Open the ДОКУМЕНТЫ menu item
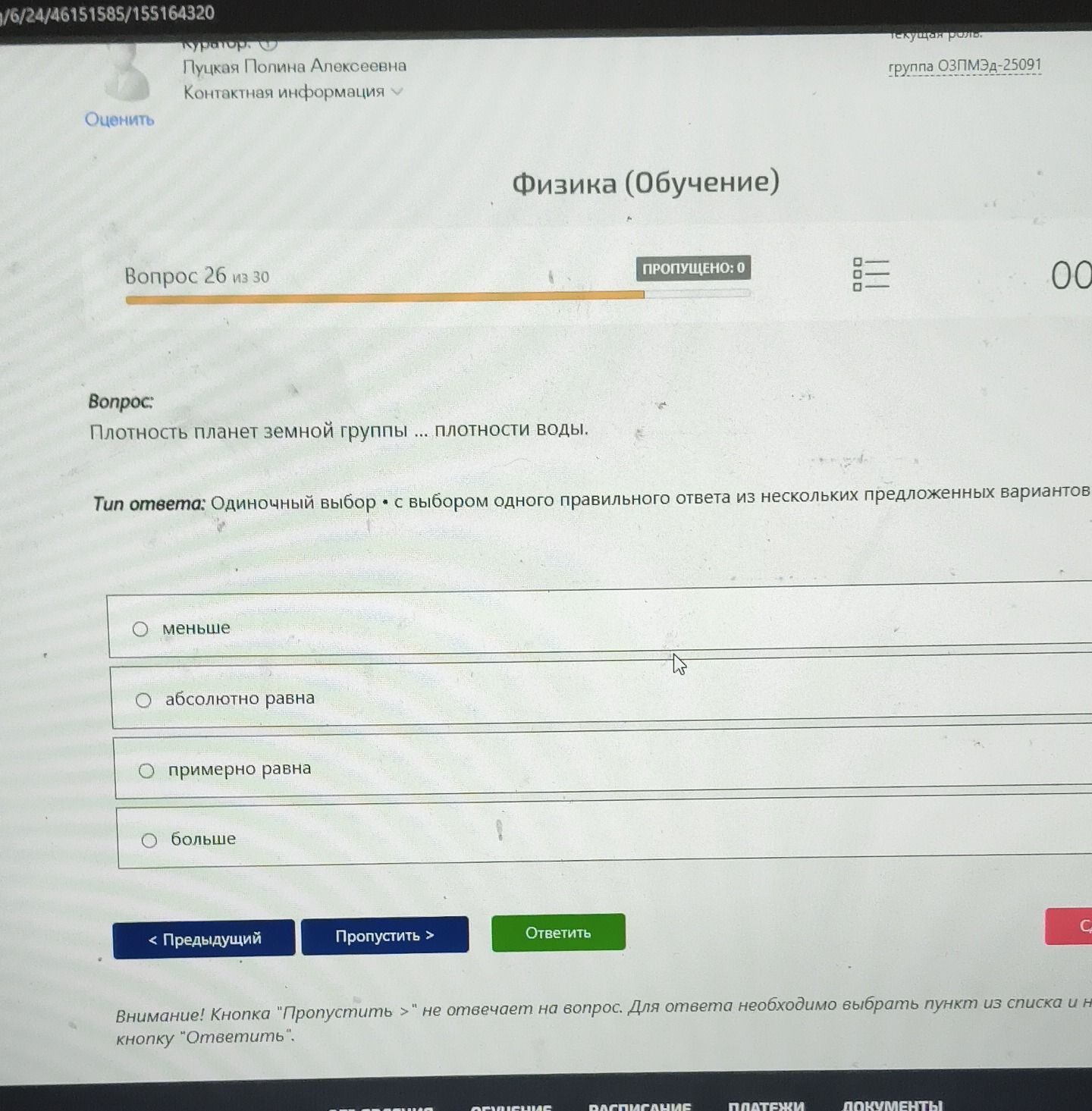The width and height of the screenshot is (1092, 1111). (893, 1104)
